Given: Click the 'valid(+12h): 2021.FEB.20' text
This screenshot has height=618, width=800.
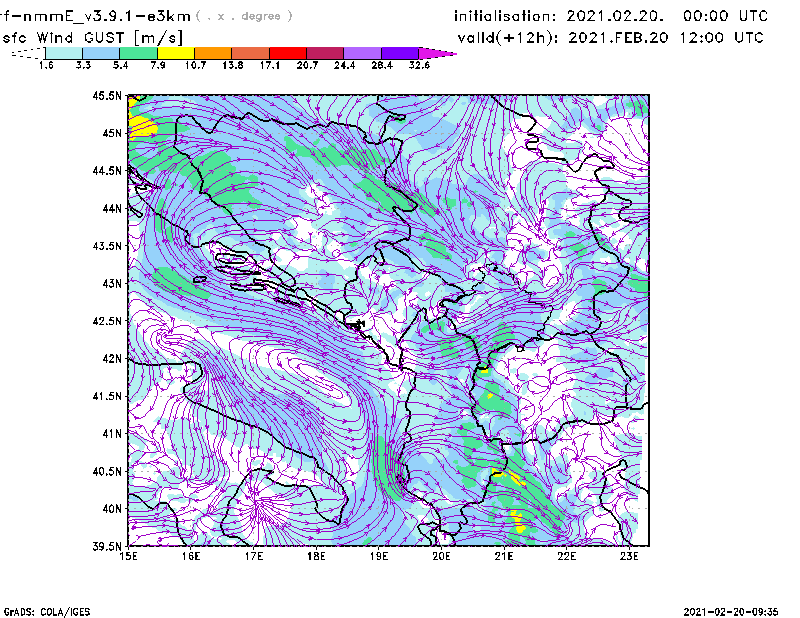Looking at the screenshot, I should click(x=563, y=38).
